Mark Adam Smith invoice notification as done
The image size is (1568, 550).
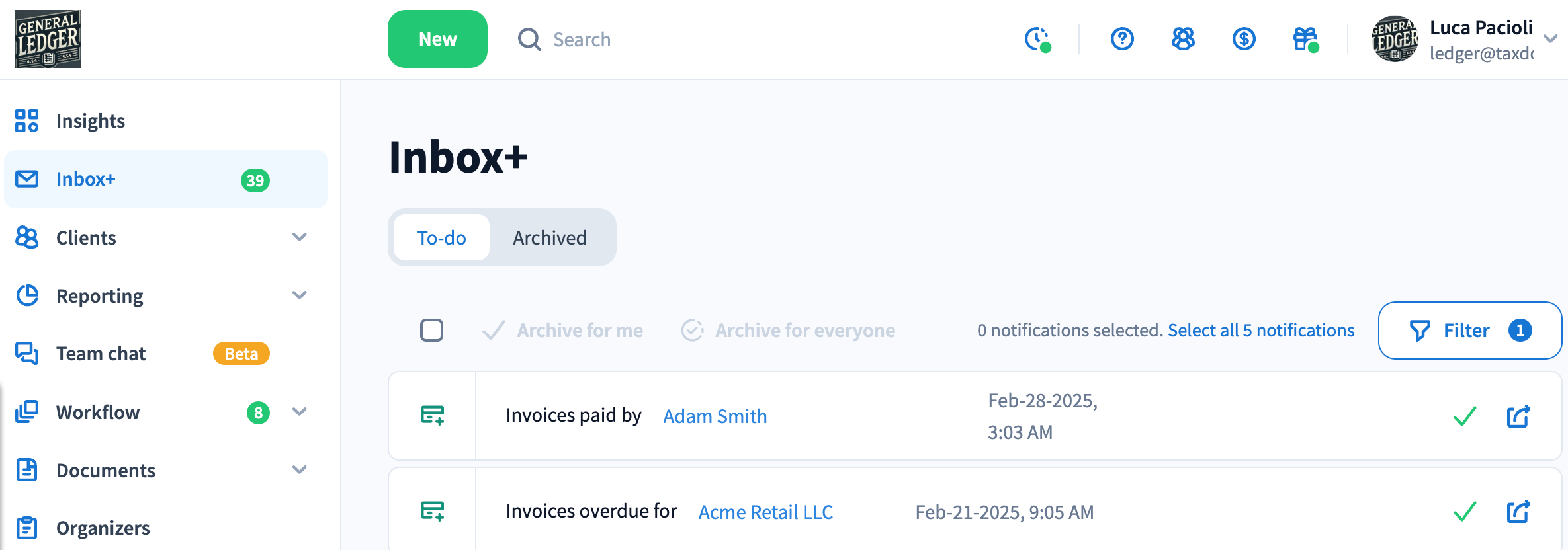point(1465,416)
